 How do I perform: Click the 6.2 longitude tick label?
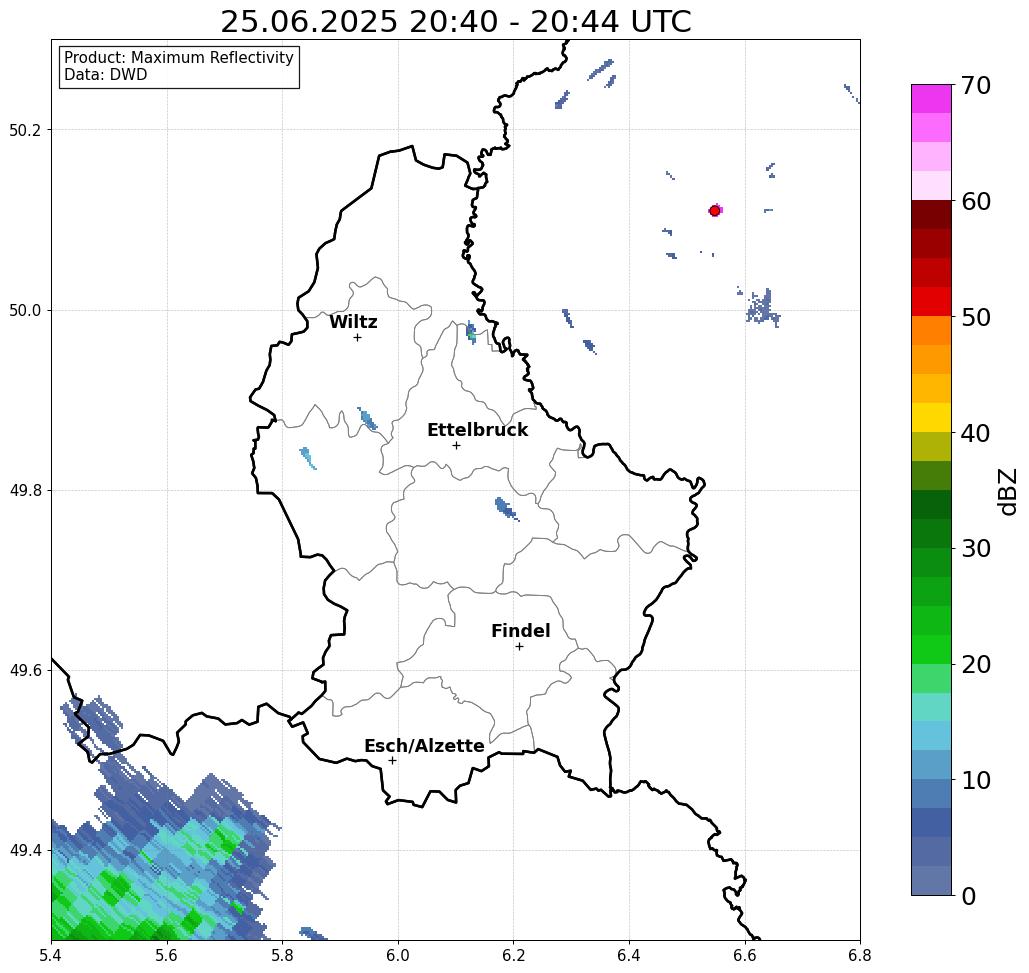(x=513, y=956)
